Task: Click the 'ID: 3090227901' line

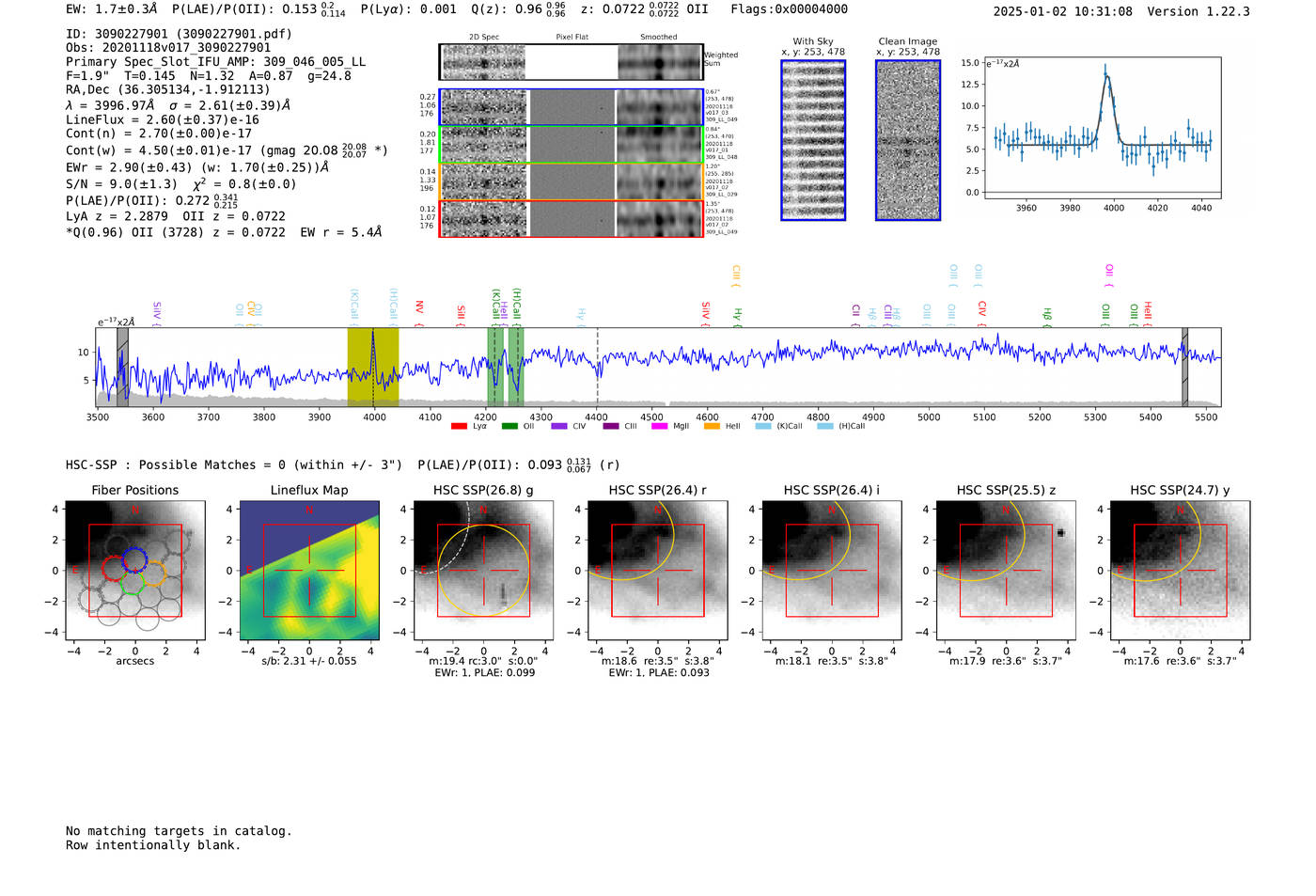Action: pos(179,34)
